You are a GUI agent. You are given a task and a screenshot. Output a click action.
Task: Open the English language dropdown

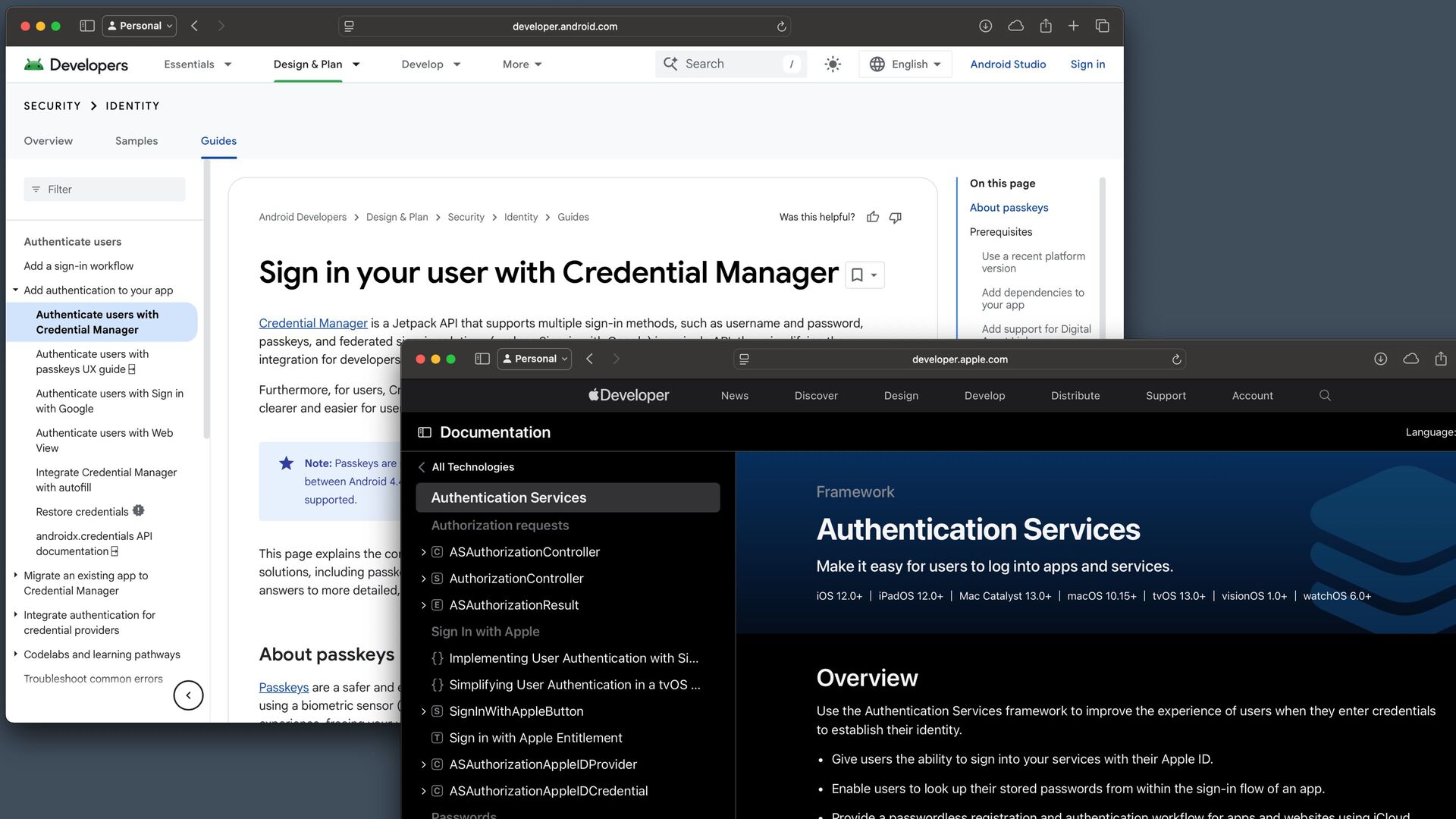(905, 64)
